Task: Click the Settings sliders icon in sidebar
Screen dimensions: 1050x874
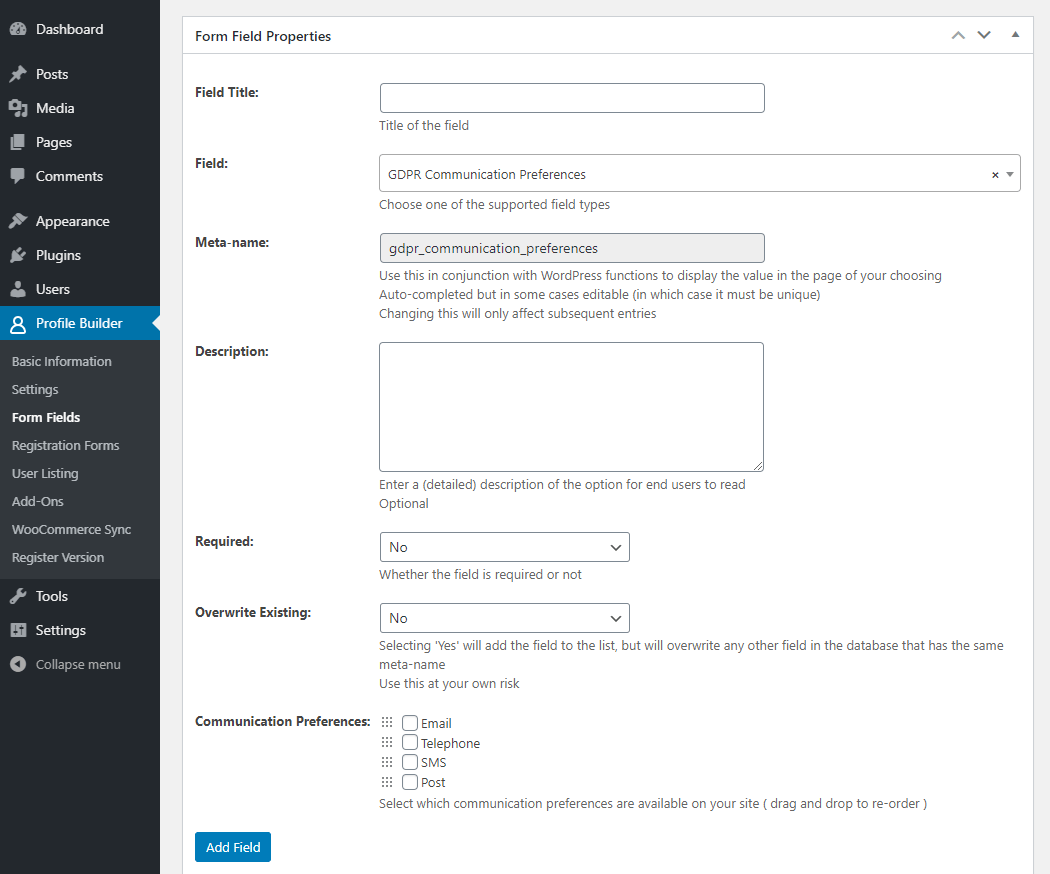Action: pyautogui.click(x=18, y=630)
